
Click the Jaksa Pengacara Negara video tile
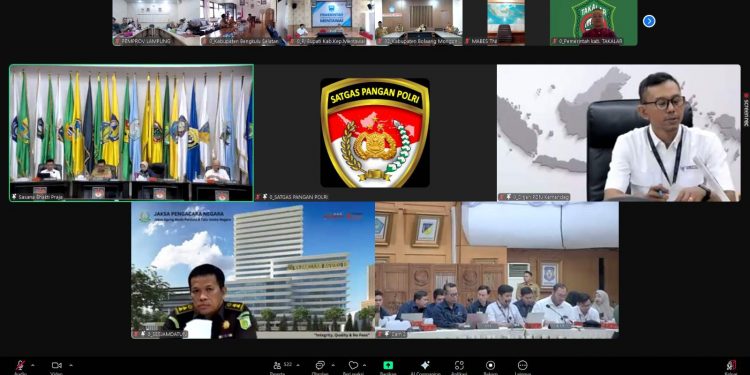point(253,270)
